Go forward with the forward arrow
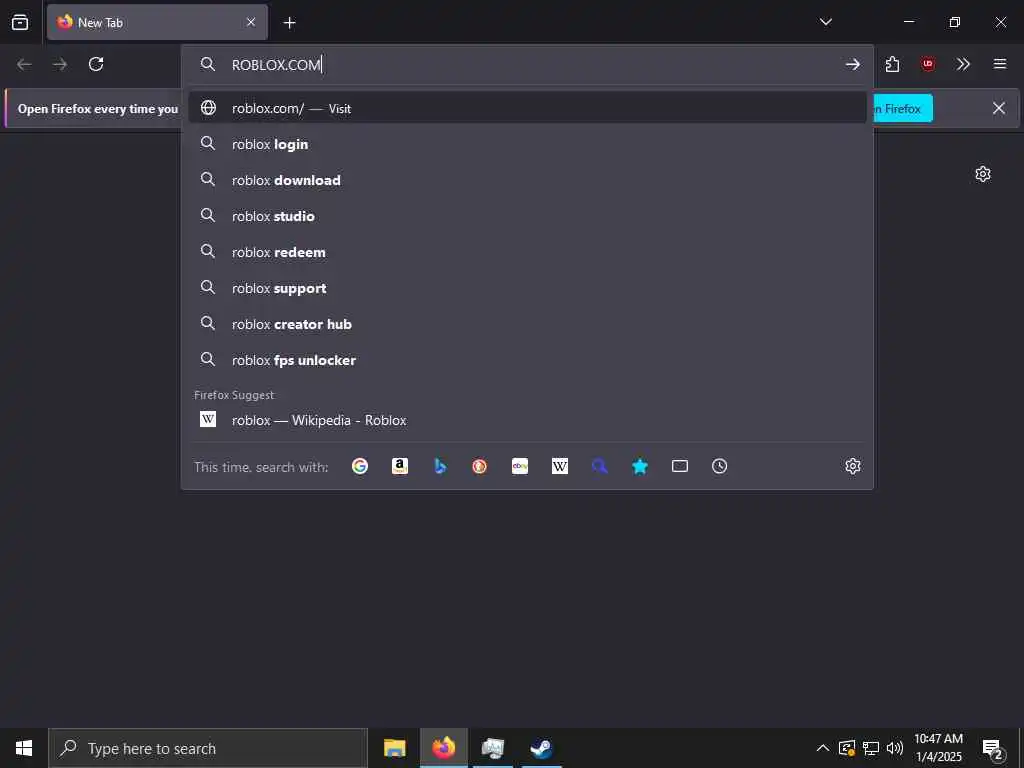 (60, 64)
